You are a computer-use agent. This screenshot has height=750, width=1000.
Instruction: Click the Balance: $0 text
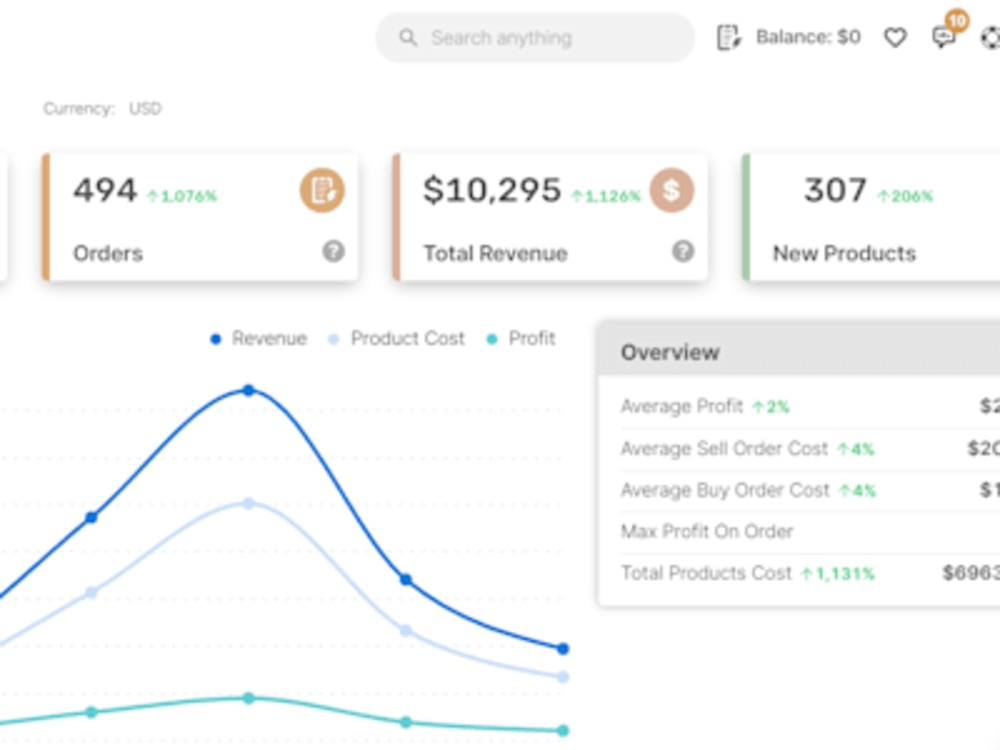click(x=808, y=37)
